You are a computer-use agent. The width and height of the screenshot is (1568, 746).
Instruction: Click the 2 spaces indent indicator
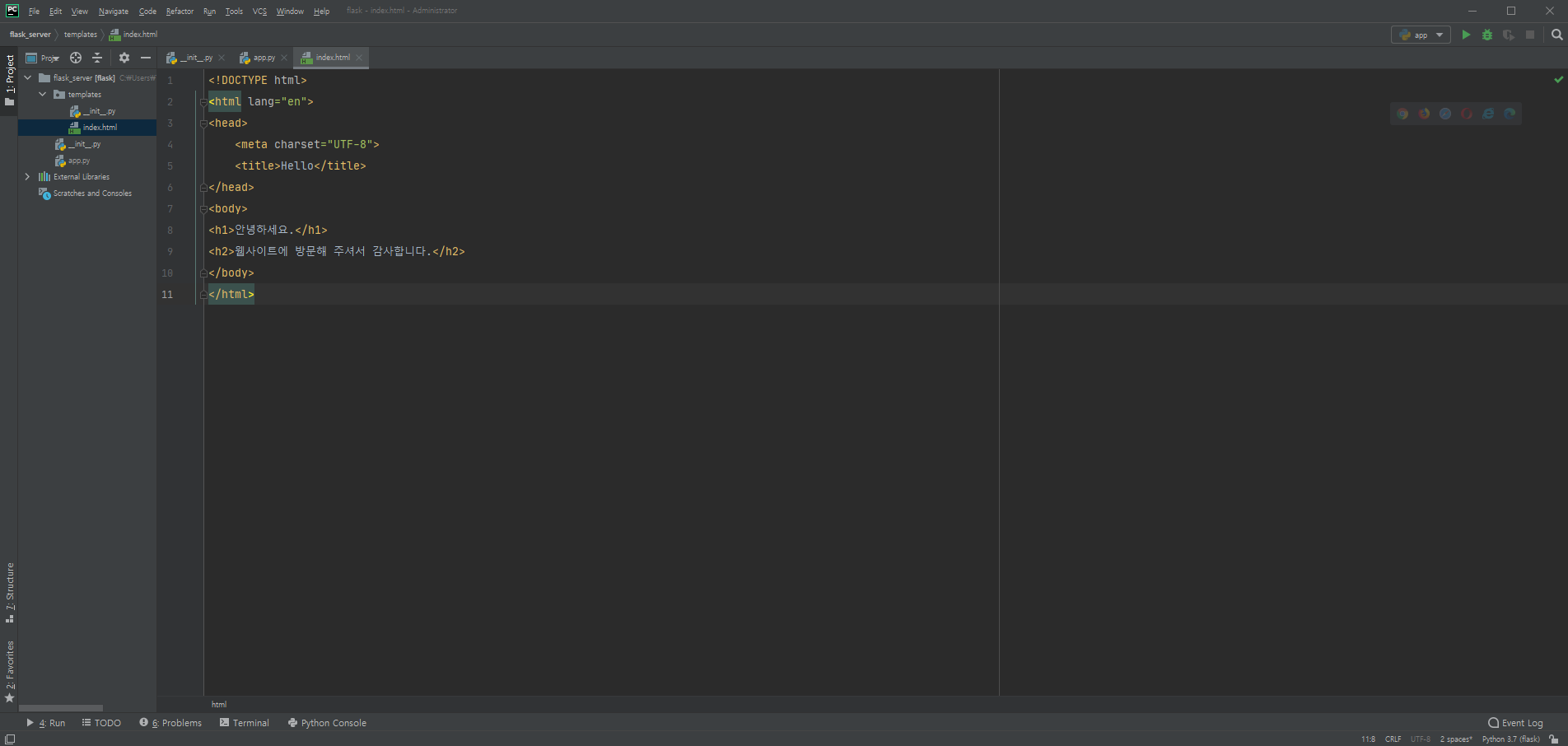(1456, 739)
